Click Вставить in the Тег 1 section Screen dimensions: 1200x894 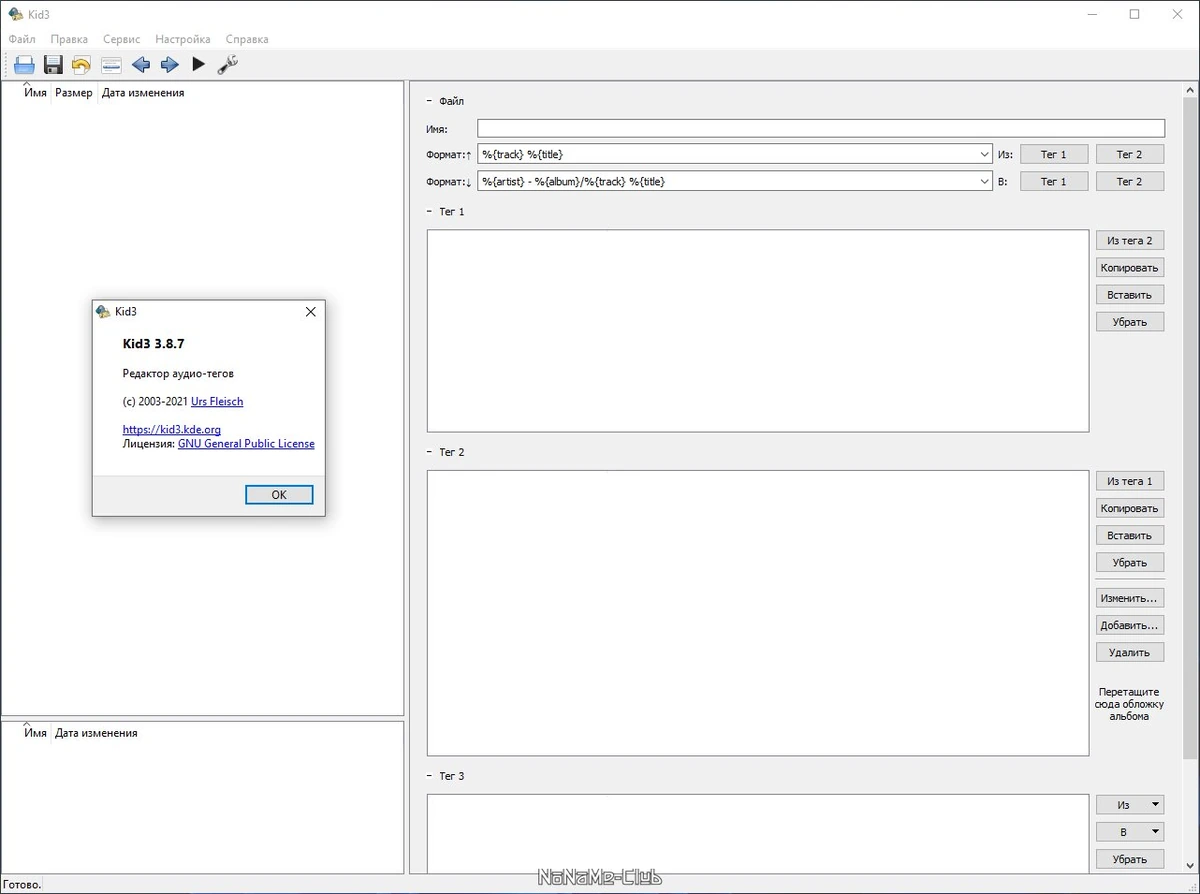[1130, 295]
